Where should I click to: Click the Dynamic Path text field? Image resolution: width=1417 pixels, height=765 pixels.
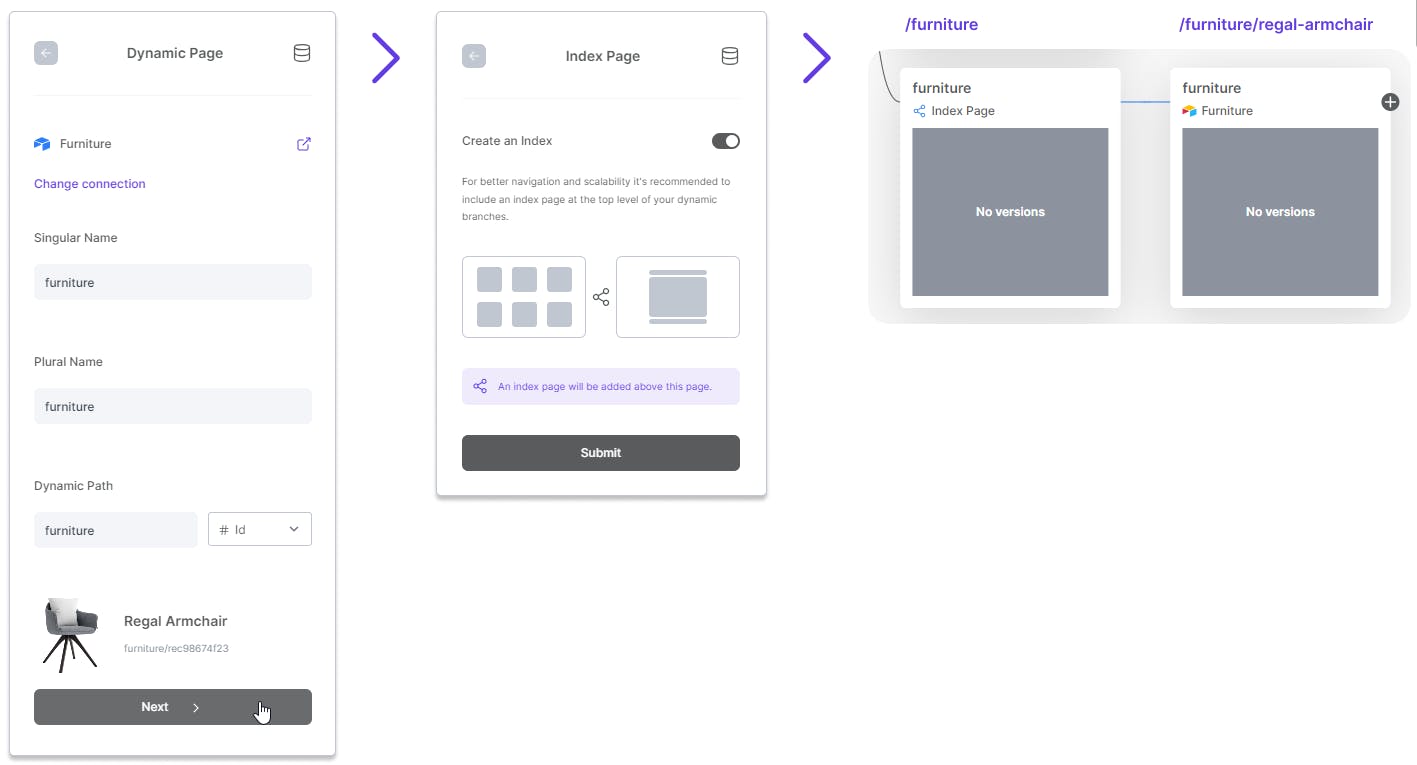click(116, 530)
